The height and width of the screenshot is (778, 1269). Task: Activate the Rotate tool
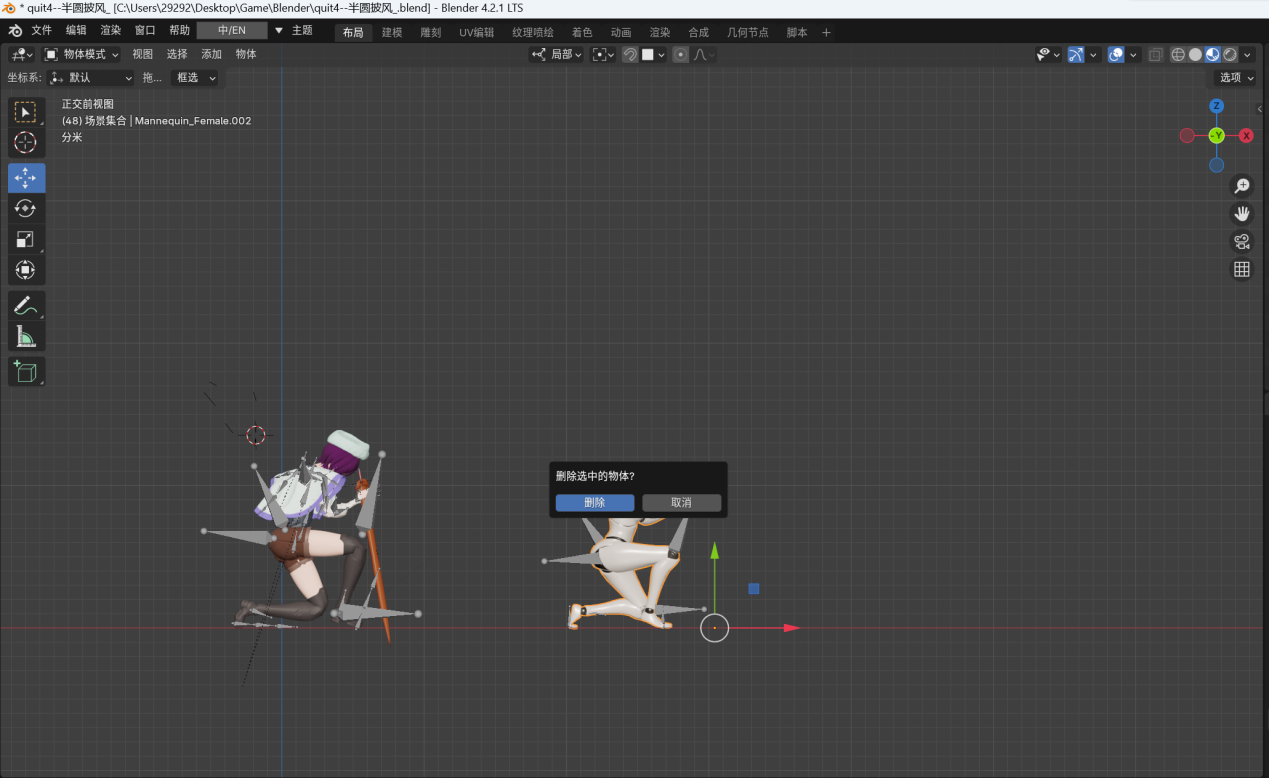tap(26, 208)
